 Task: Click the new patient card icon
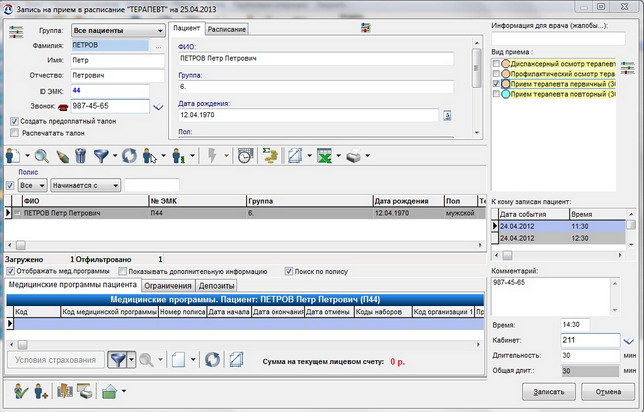pyautogui.click(x=13, y=156)
